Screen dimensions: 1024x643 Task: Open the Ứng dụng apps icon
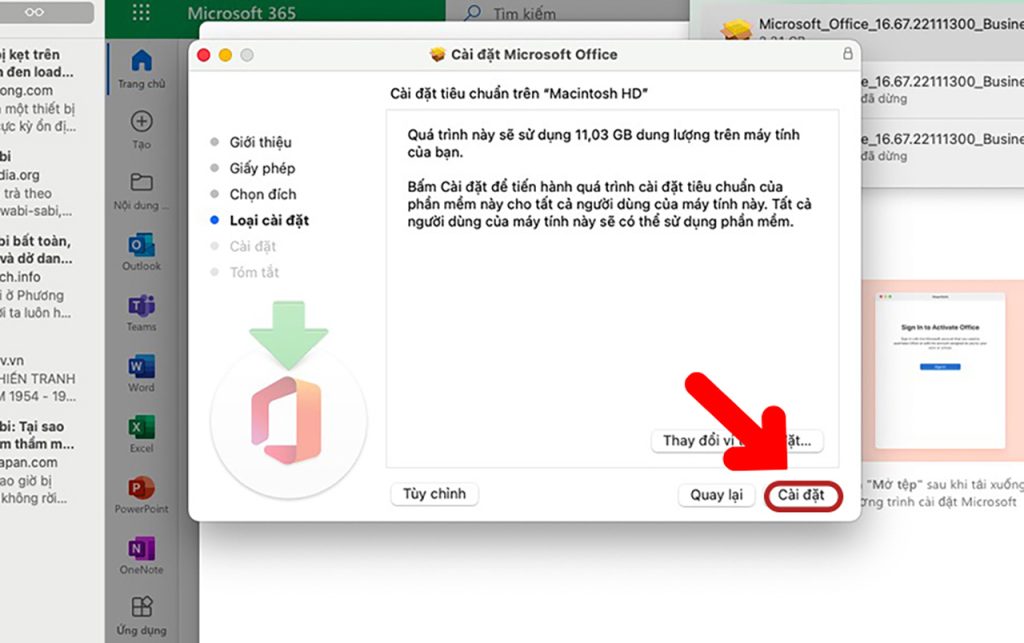141,612
